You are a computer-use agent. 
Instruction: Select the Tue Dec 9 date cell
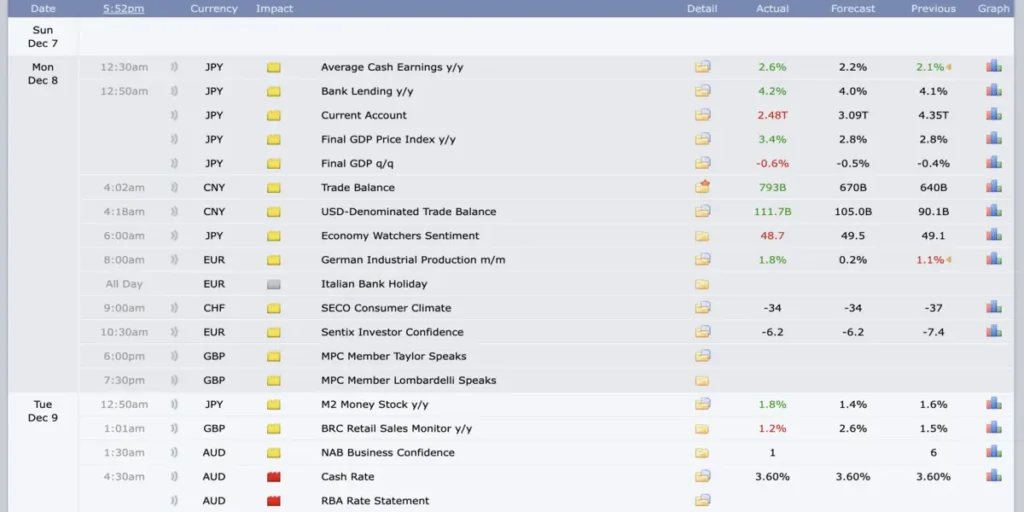[x=43, y=411]
